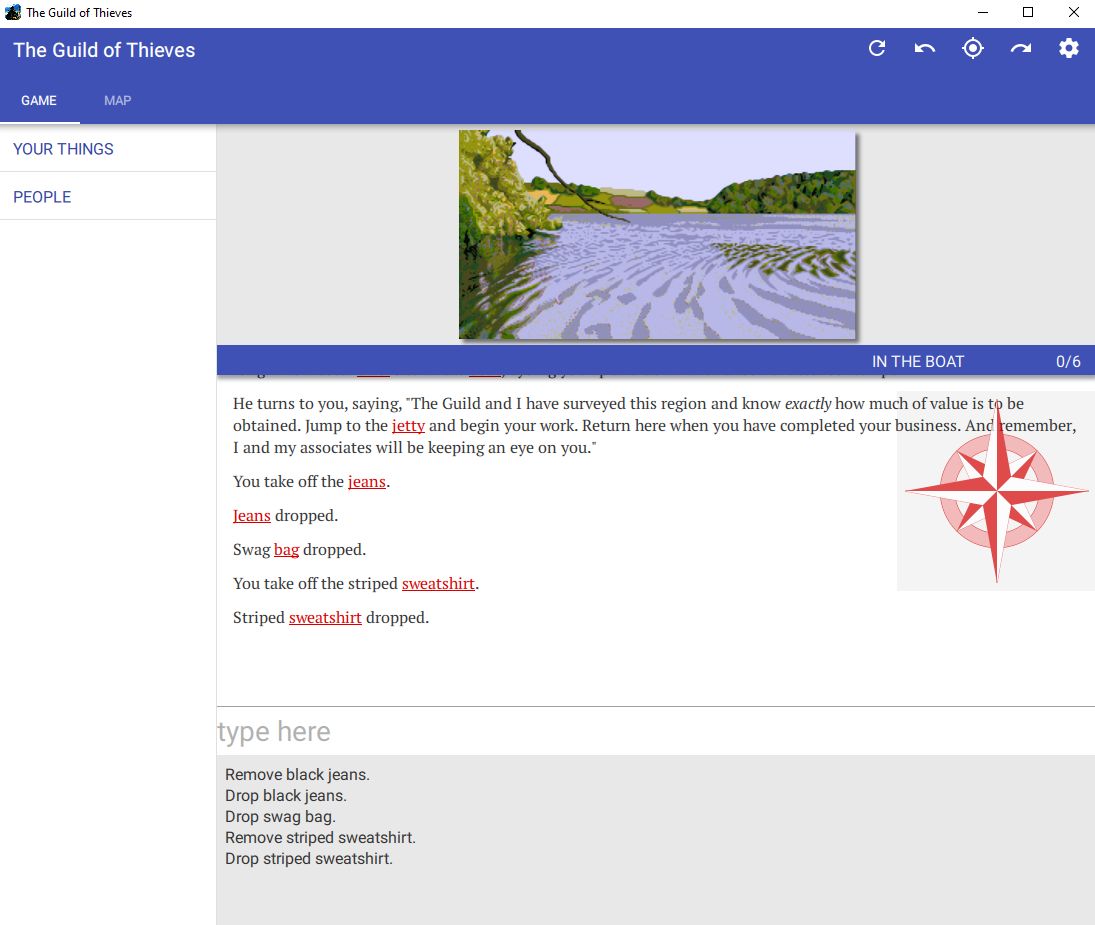The image size is (1095, 925).
Task: Click the lake scene illustration
Action: 657,234
